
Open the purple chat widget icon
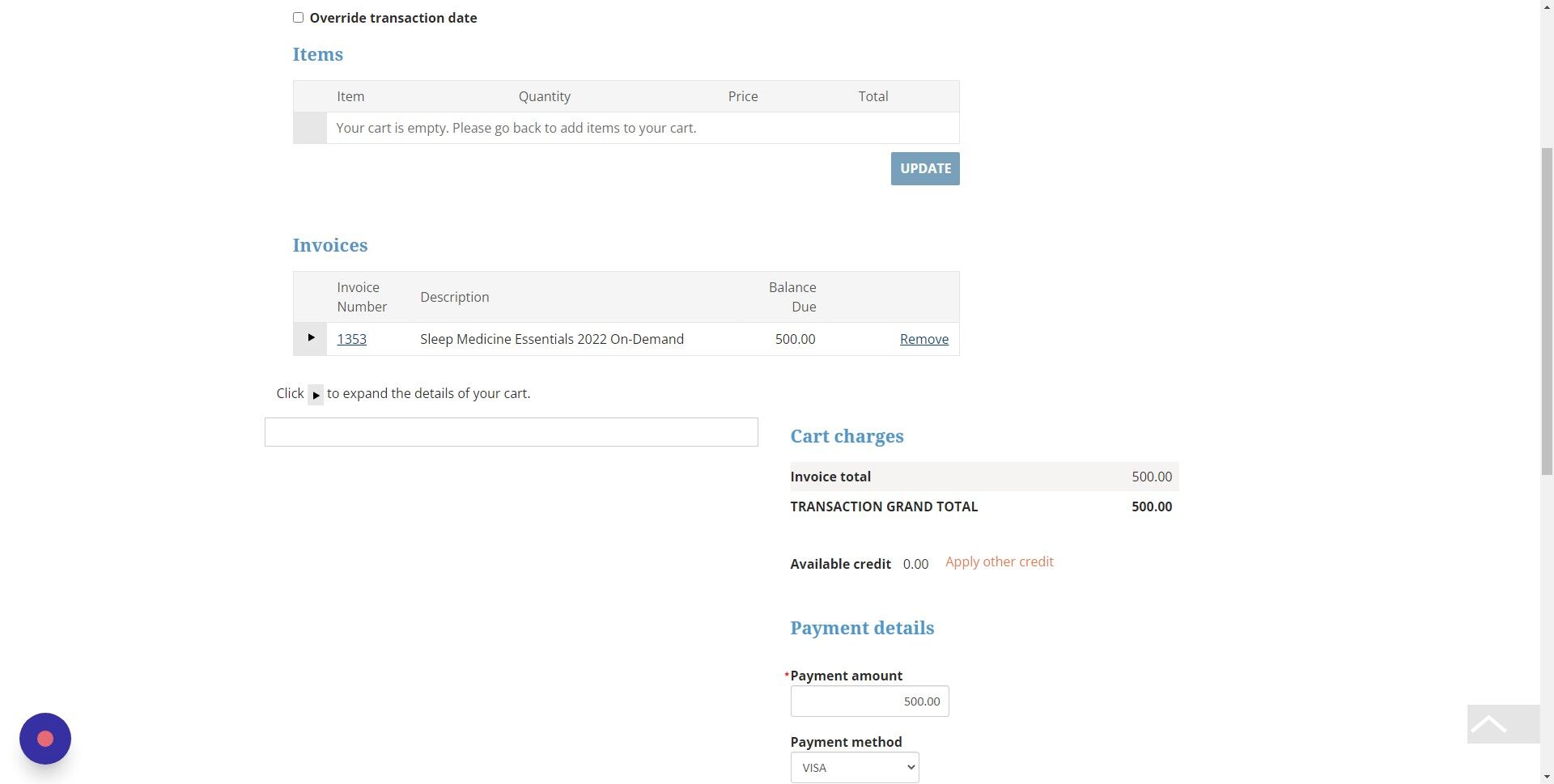pos(45,738)
